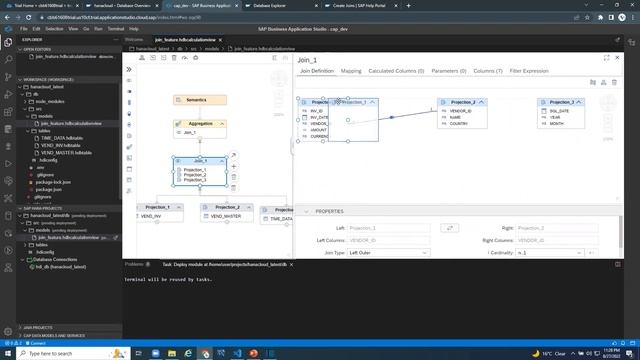Open the Search view in activity bar

coord(8,60)
